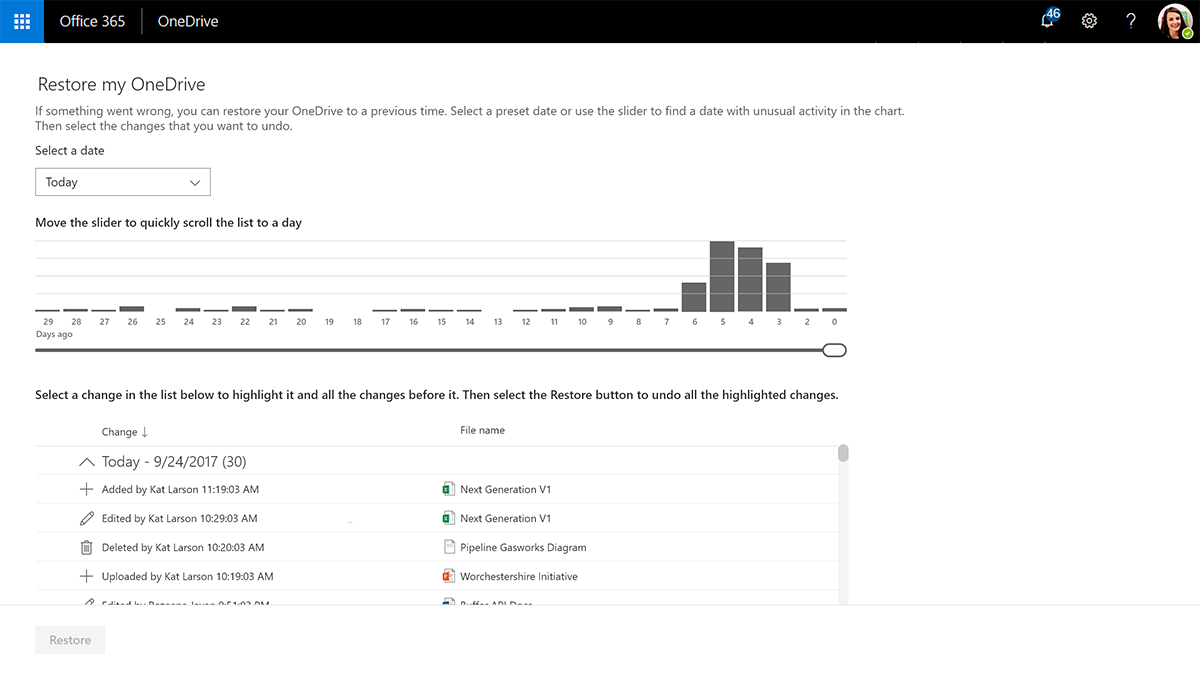Open the Select a date dropdown
This screenshot has width=1200, height=675.
(x=123, y=182)
